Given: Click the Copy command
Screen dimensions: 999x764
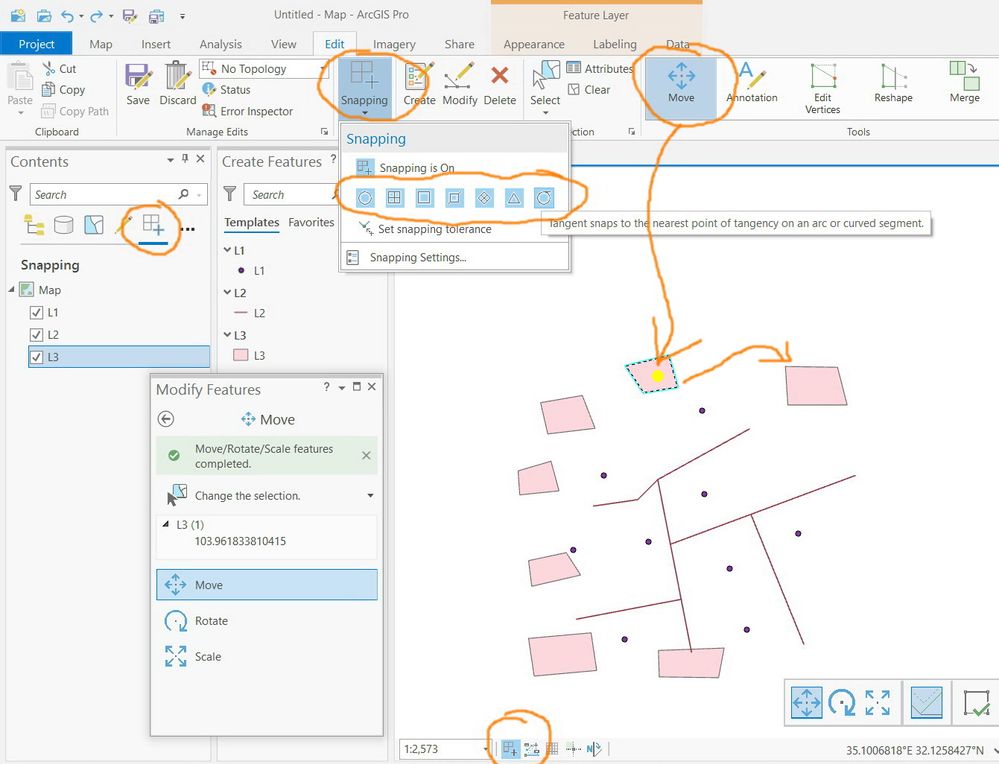Looking at the screenshot, I should point(63,90).
